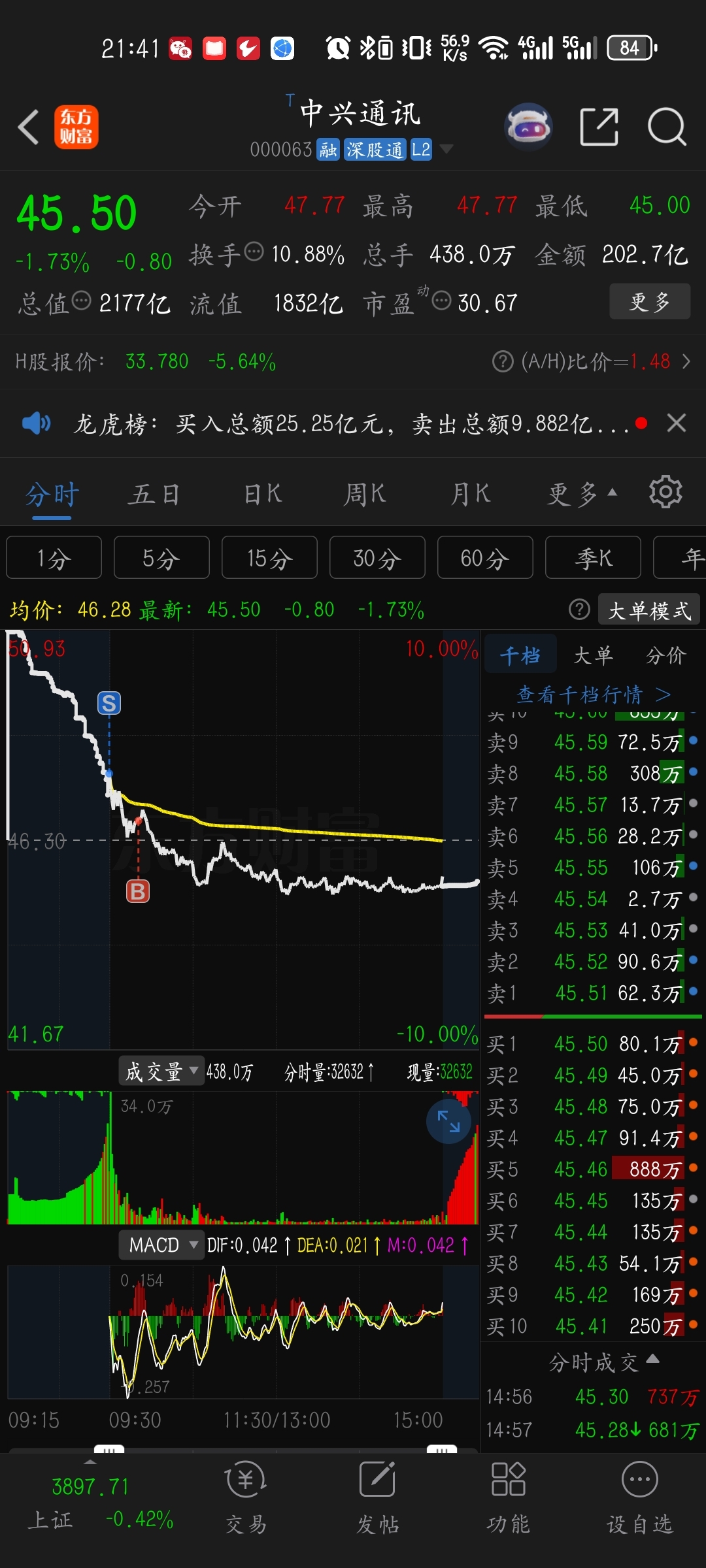The image size is (706, 1568).
Task: Tap left time range slider handle
Action: [x=109, y=1448]
